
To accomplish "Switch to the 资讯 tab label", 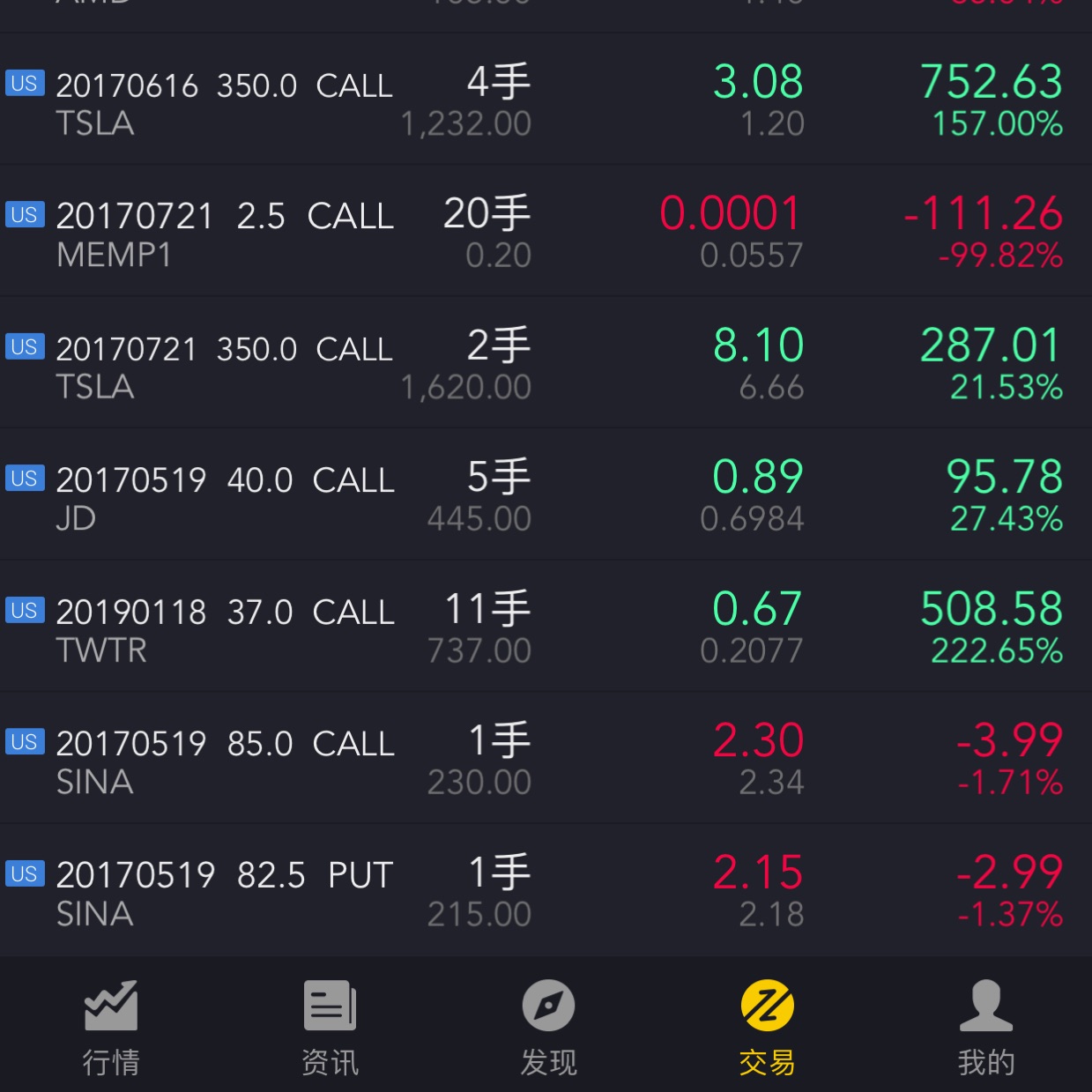I will 330,1062.
